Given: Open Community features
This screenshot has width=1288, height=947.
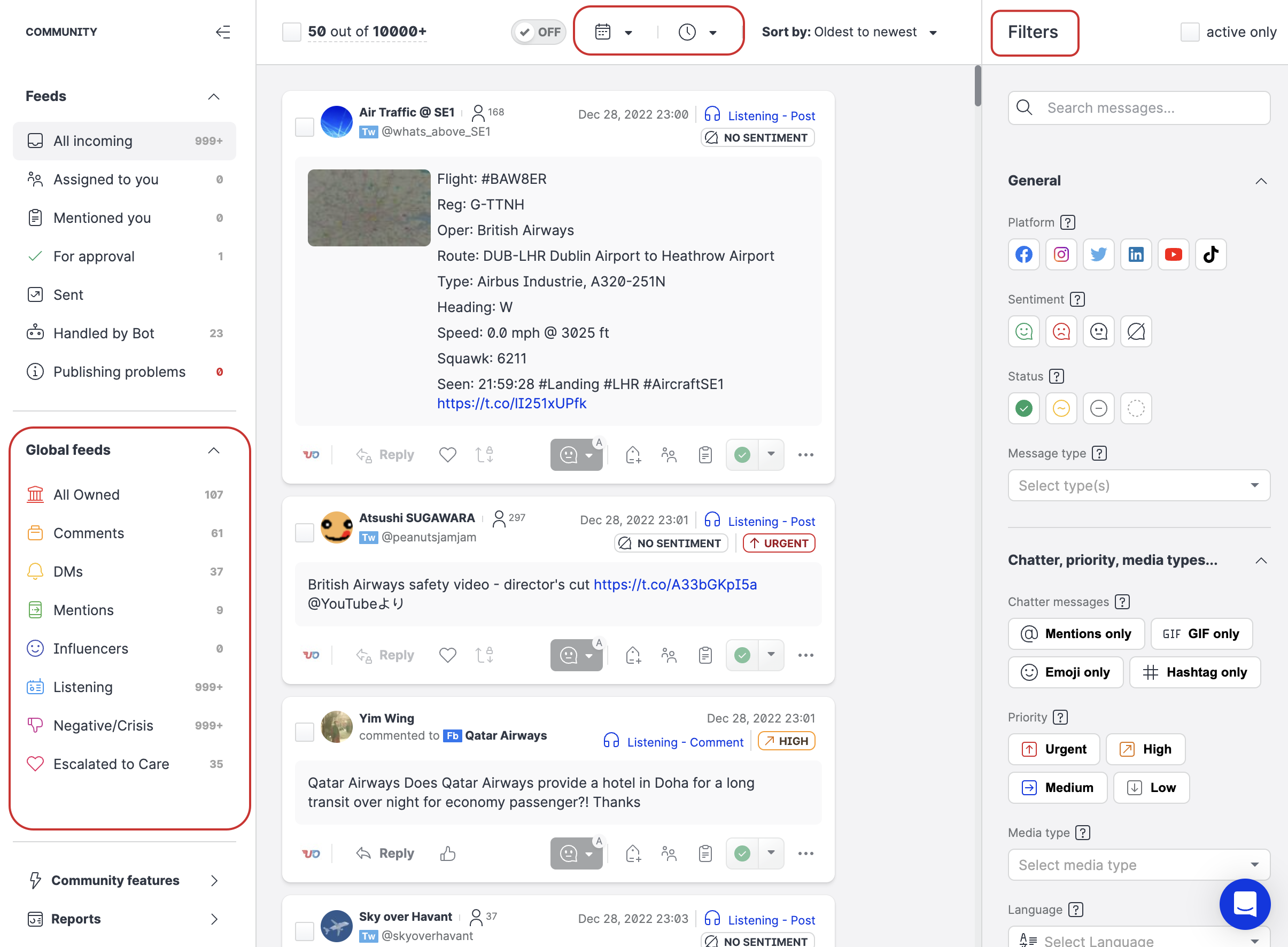Looking at the screenshot, I should tap(115, 880).
